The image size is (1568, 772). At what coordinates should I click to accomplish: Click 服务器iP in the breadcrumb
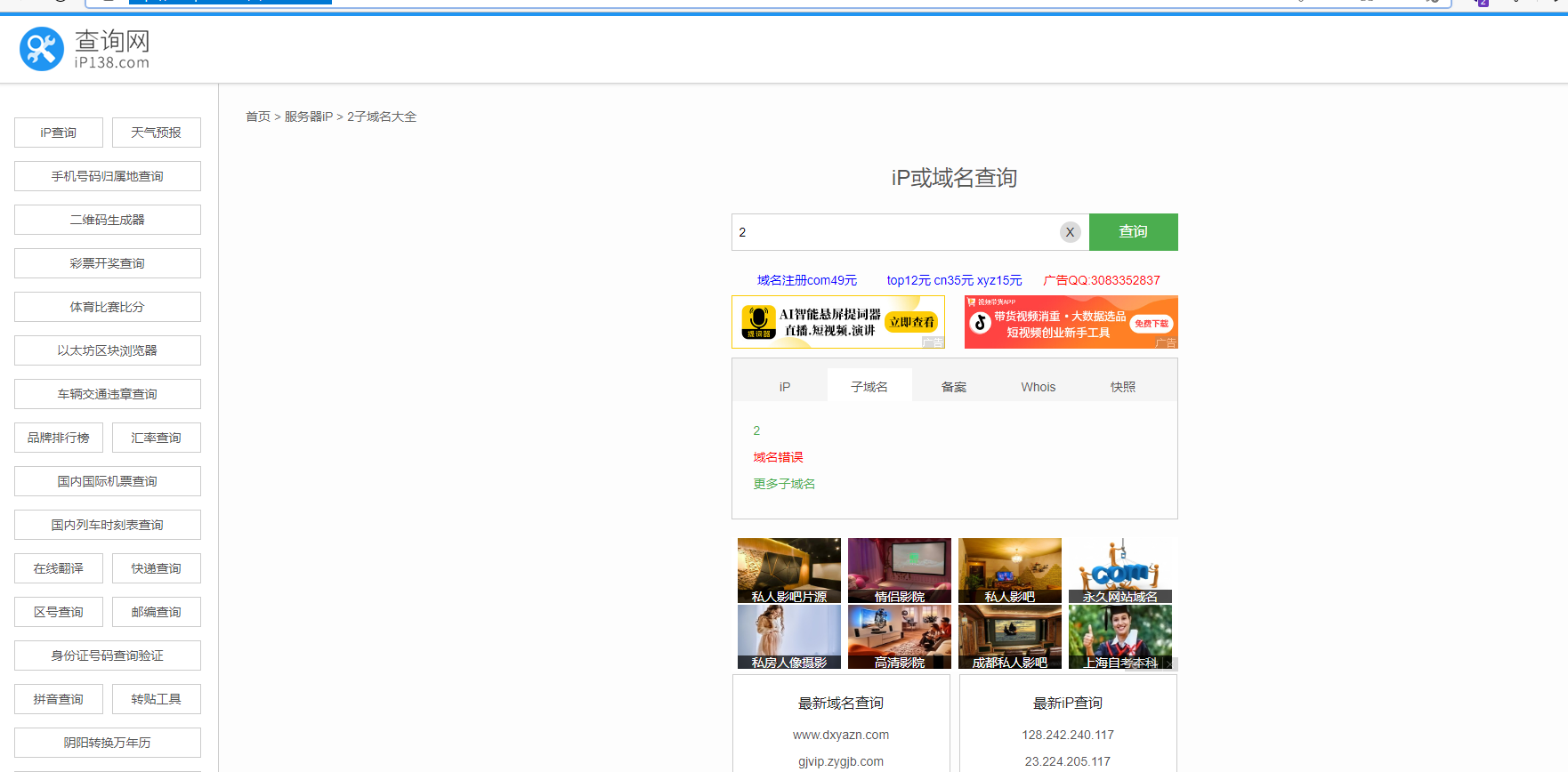coord(308,117)
